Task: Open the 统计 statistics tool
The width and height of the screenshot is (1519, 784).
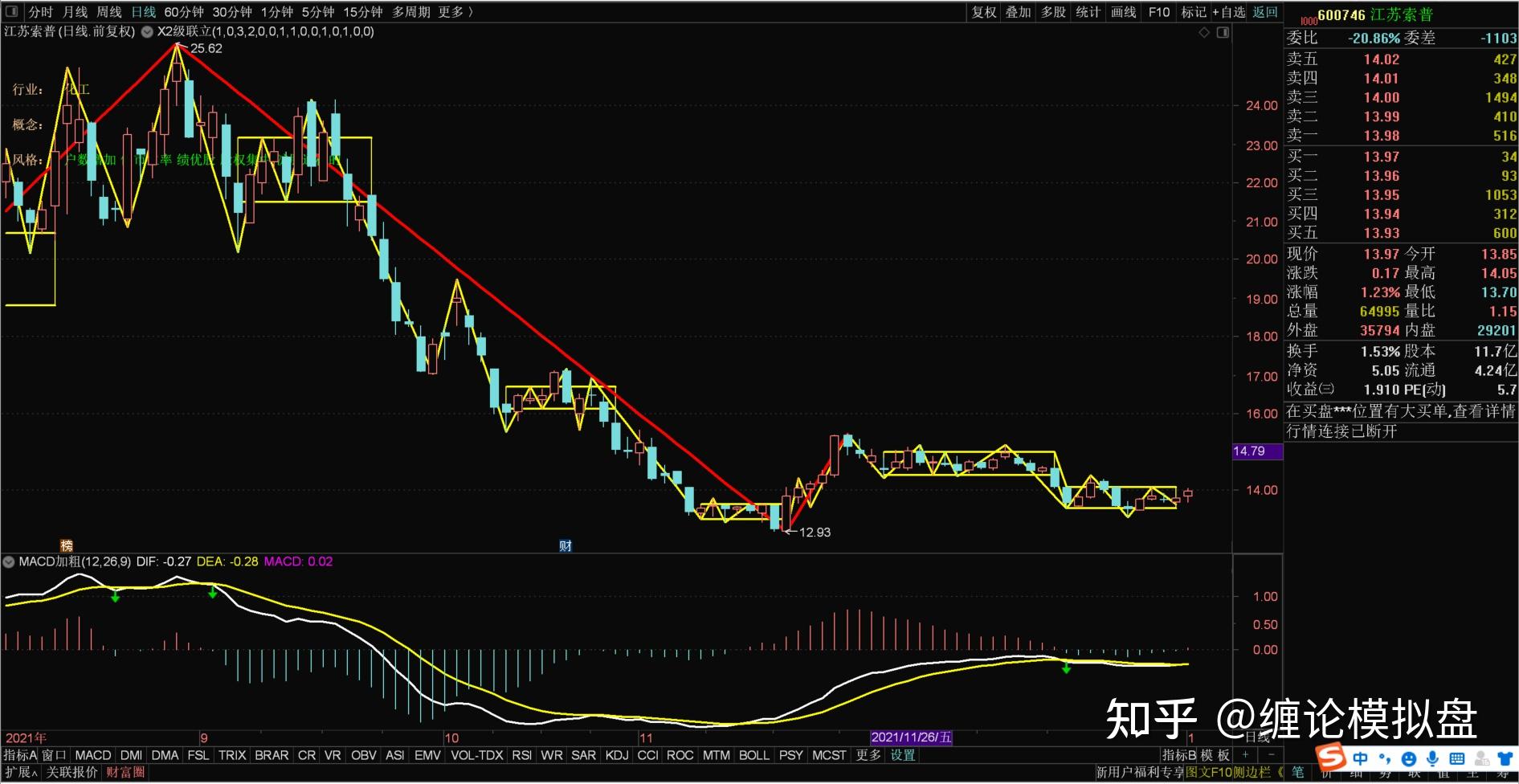Action: [x=1088, y=12]
